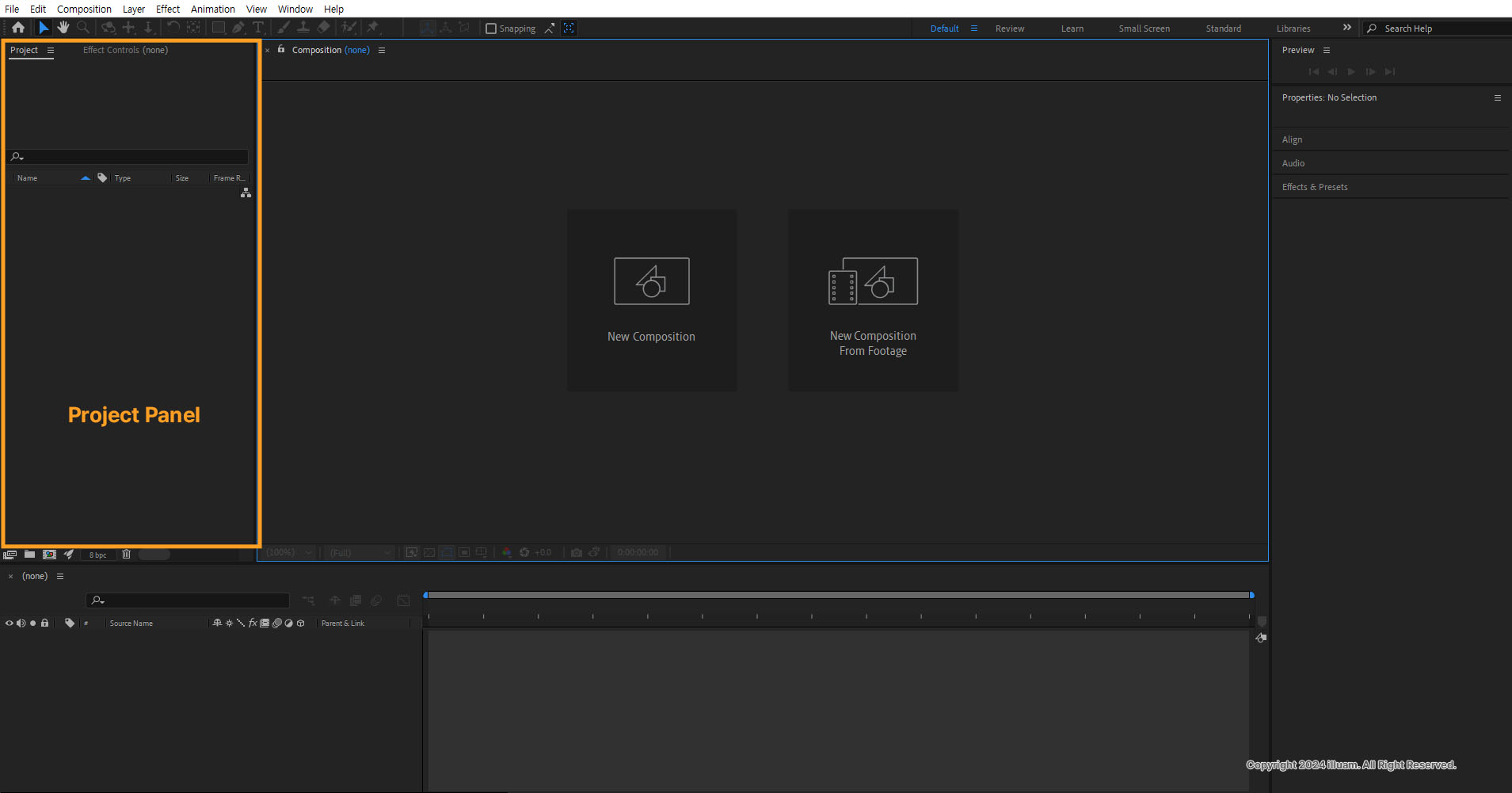Select the Pen tool
The width and height of the screenshot is (1512, 793).
pyautogui.click(x=238, y=28)
